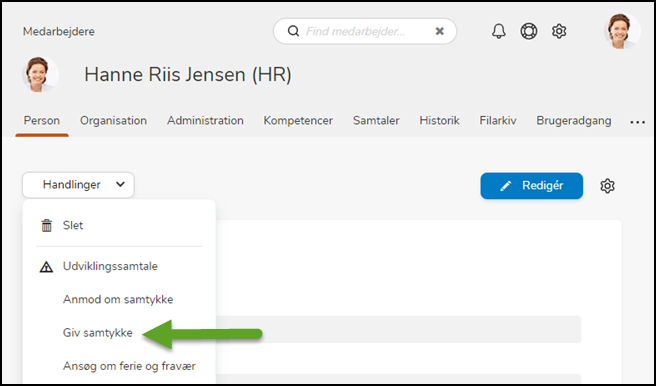The image size is (656, 386).
Task: Click the warning triangle icon by Udviklingssamtale
Action: [46, 266]
